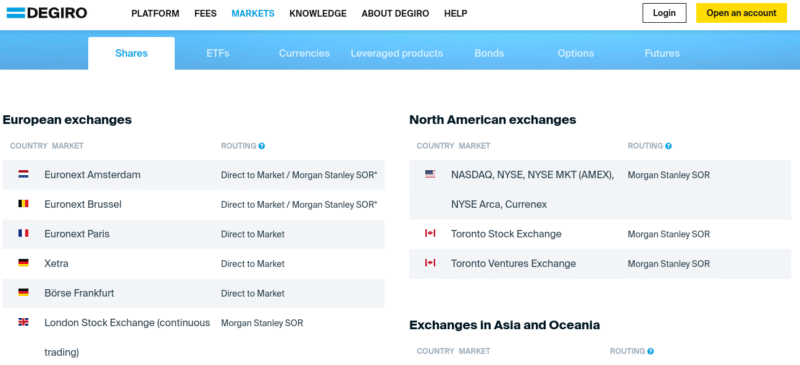Click the Routing help icon under Asia and Oceania
This screenshot has width=800, height=365.
(651, 351)
